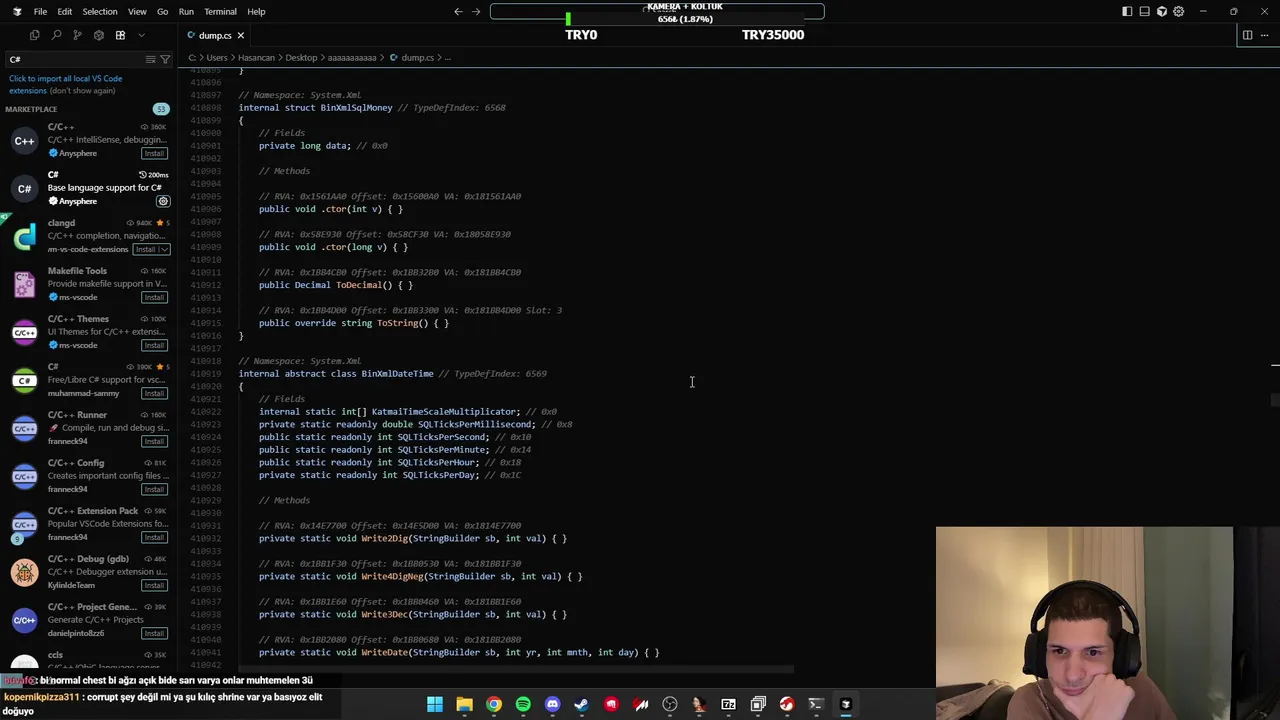Screen dimensions: 1280x720
Task: Toggle the primary sidebar layout icon
Action: click(1127, 11)
